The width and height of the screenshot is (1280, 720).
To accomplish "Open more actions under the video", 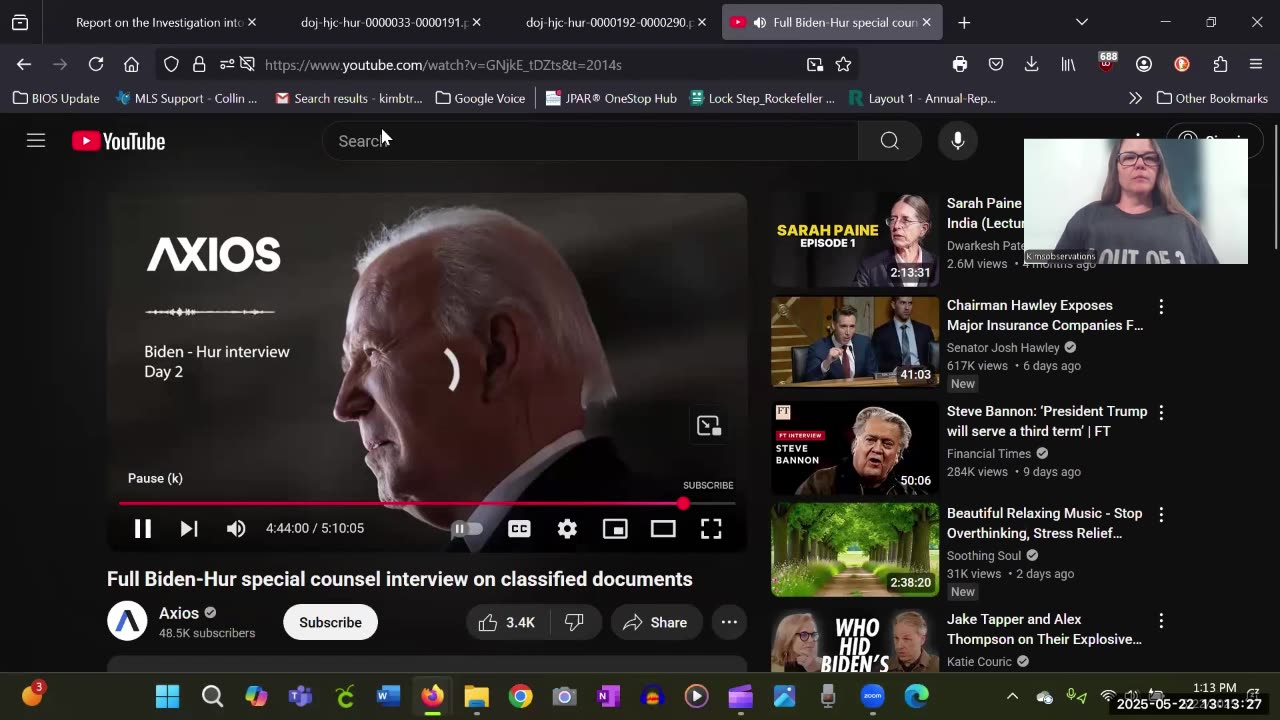I will click(x=729, y=622).
